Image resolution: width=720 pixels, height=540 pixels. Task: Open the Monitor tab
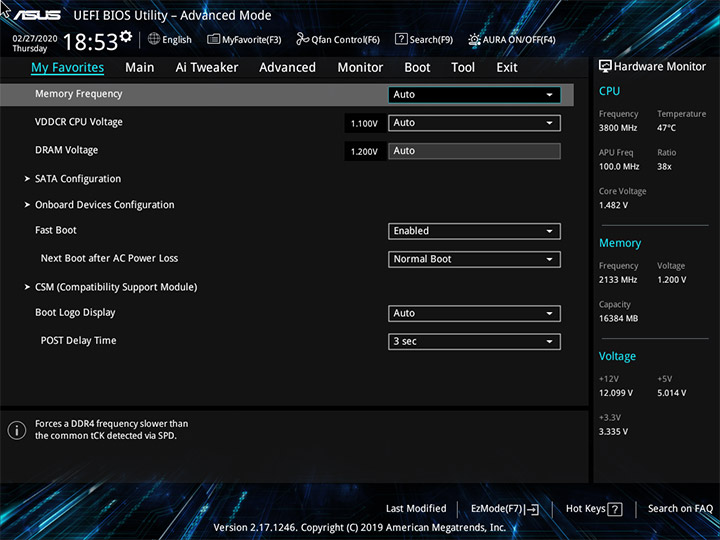(360, 68)
